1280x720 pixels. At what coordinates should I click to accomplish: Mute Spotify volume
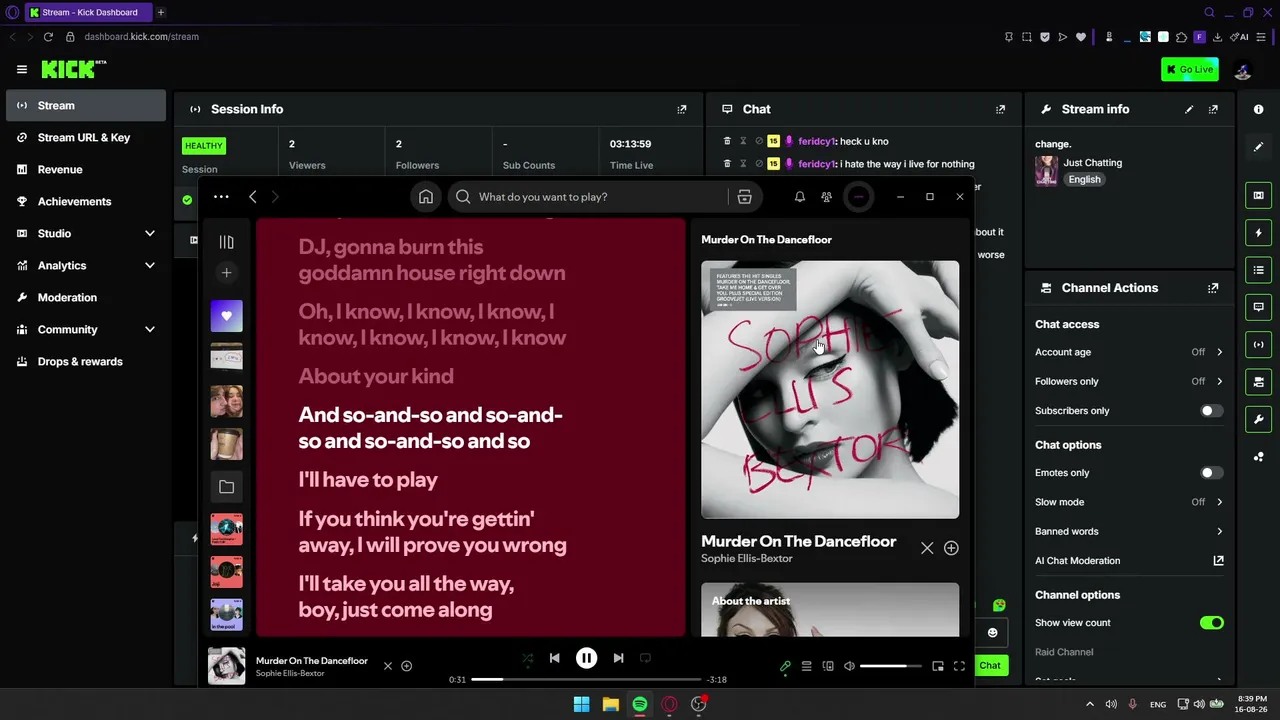[x=849, y=666]
